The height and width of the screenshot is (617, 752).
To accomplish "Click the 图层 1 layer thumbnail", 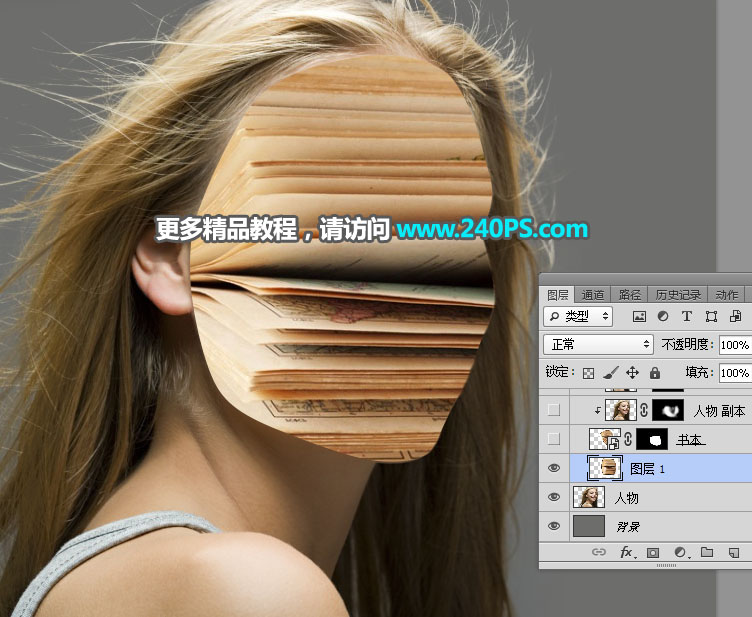I will click(x=605, y=468).
